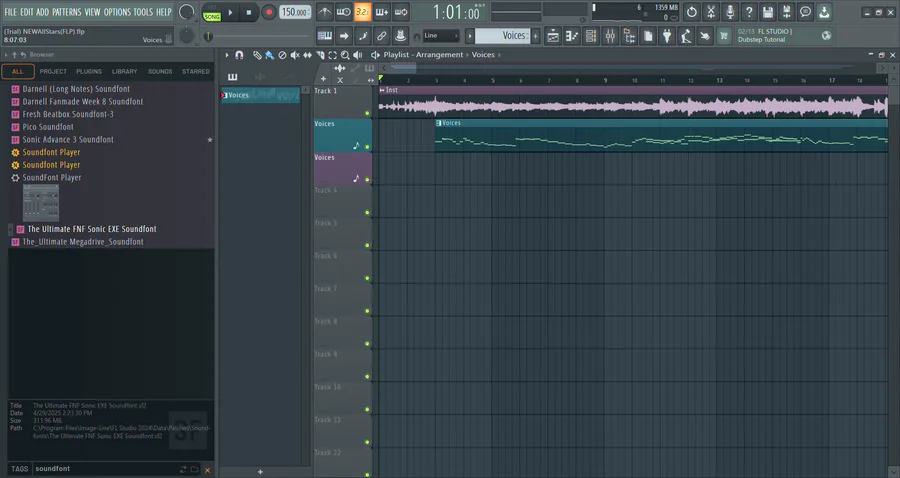This screenshot has width=900, height=478.
Task: Toggle the 3.2 countdown before recording
Action: click(x=363, y=11)
